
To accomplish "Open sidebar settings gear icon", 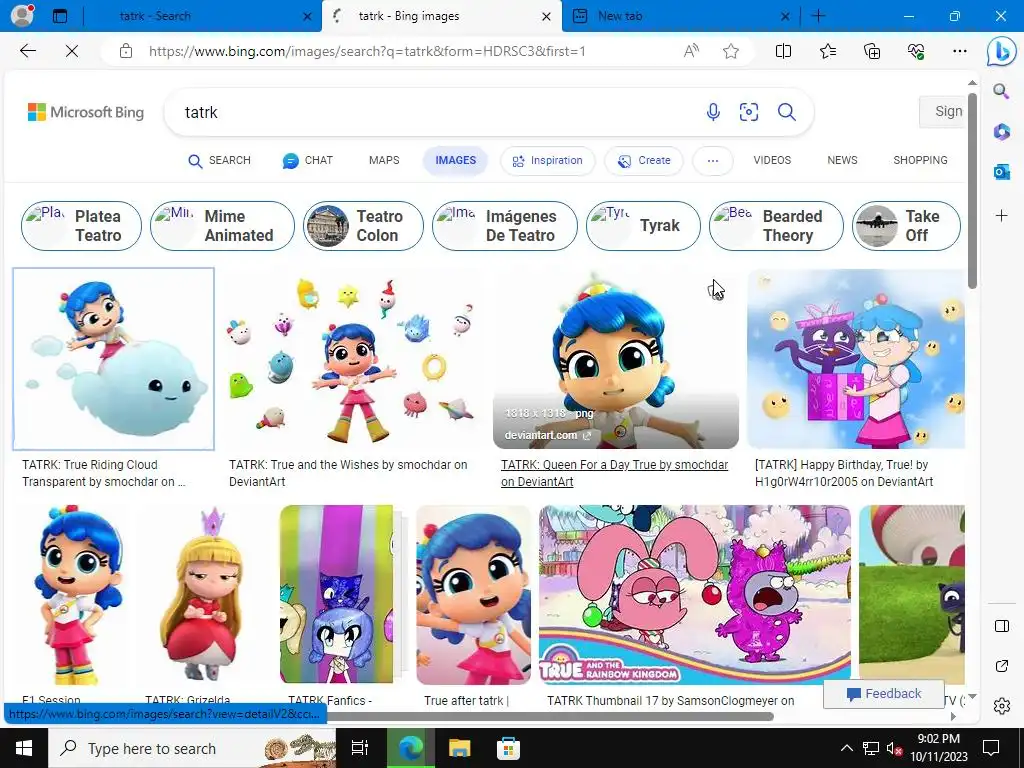I will (1001, 706).
